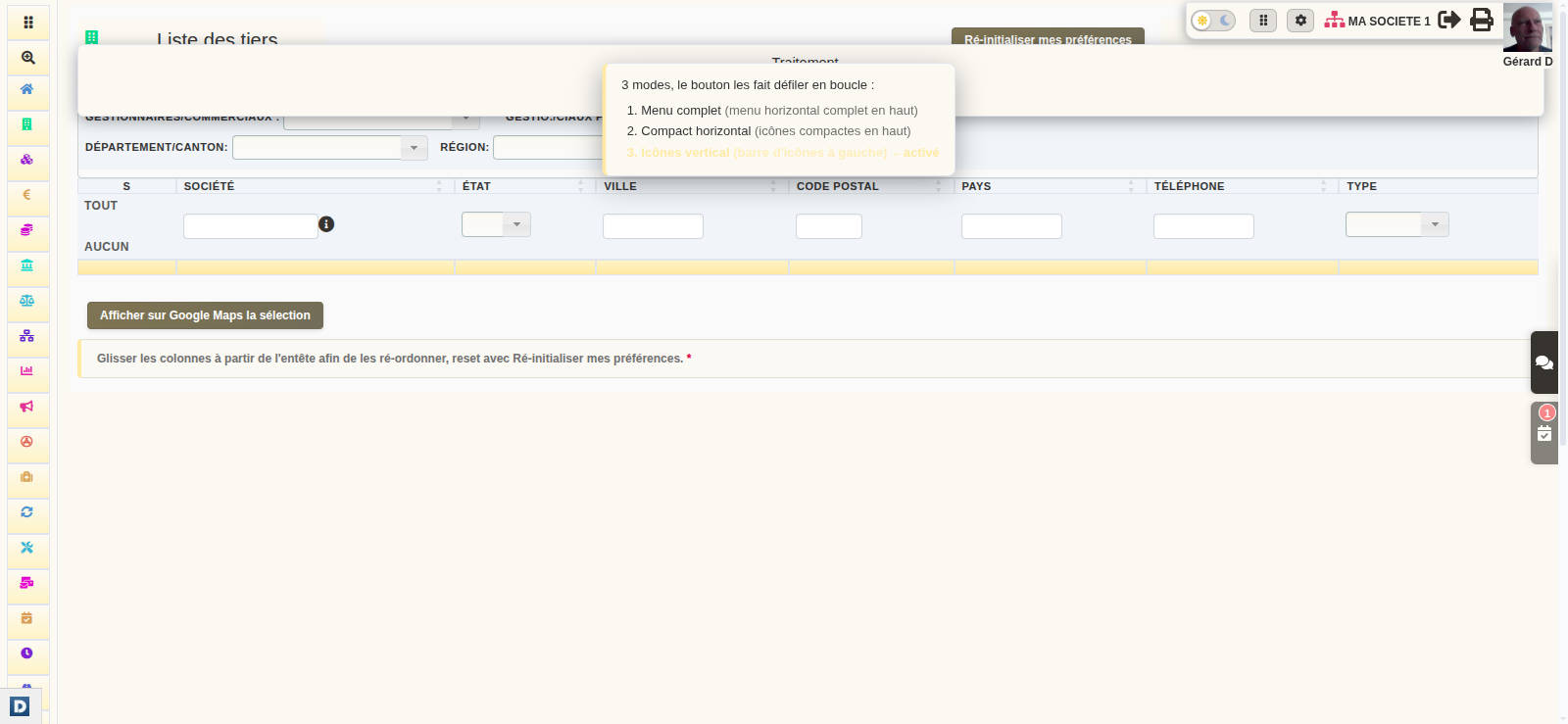
Task: Open the chat bubbles side widget
Action: [x=1544, y=362]
